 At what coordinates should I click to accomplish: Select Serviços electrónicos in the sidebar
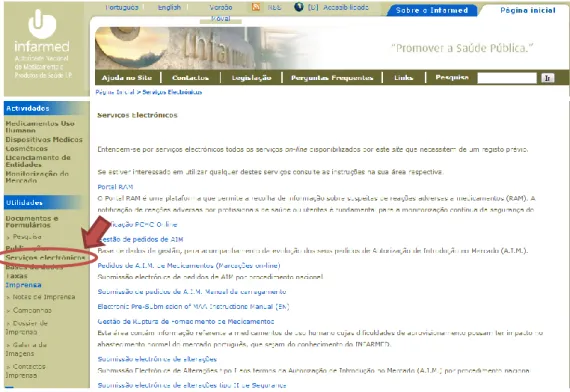[45, 257]
